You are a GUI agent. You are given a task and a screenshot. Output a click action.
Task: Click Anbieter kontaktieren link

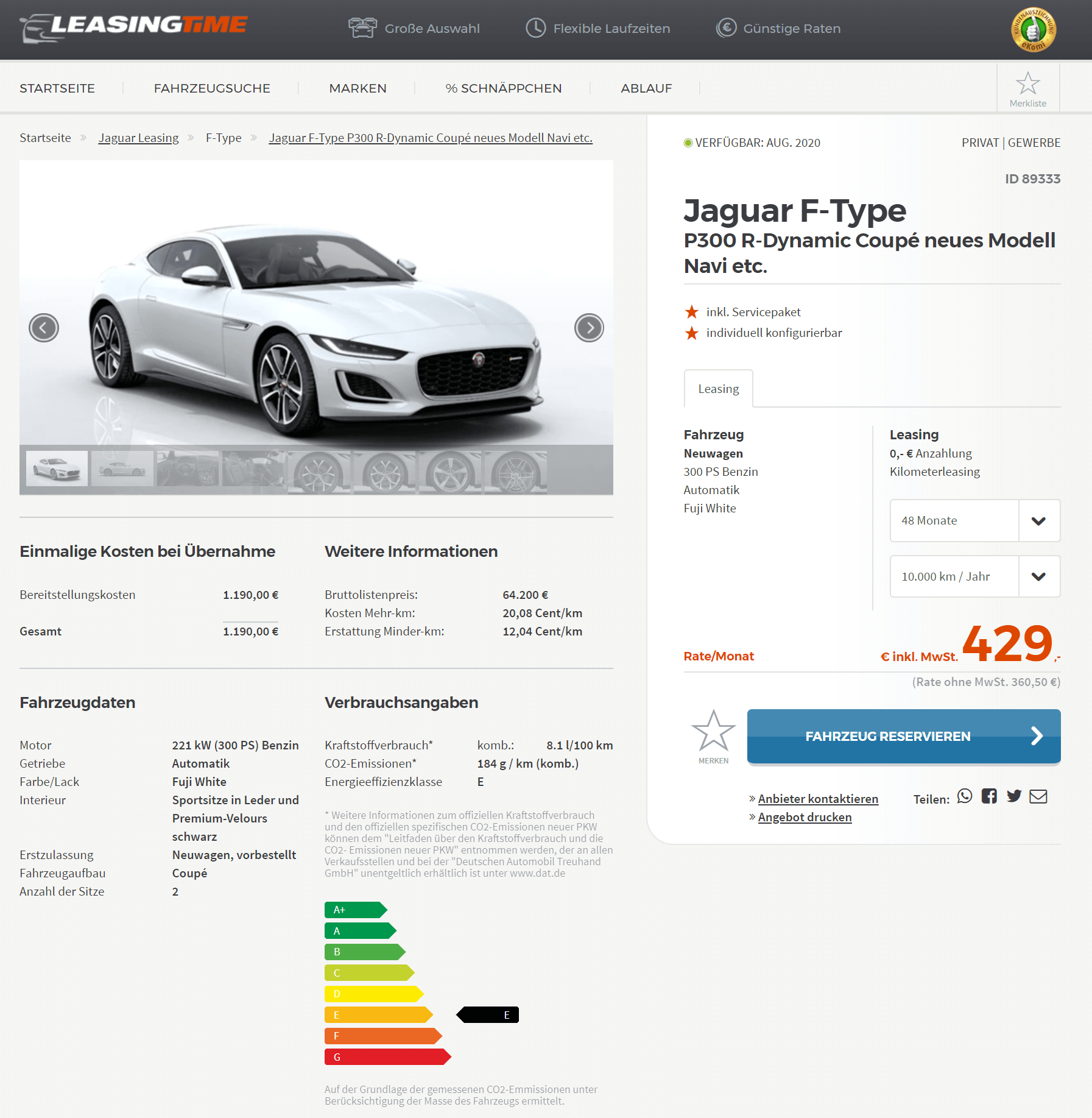818,799
